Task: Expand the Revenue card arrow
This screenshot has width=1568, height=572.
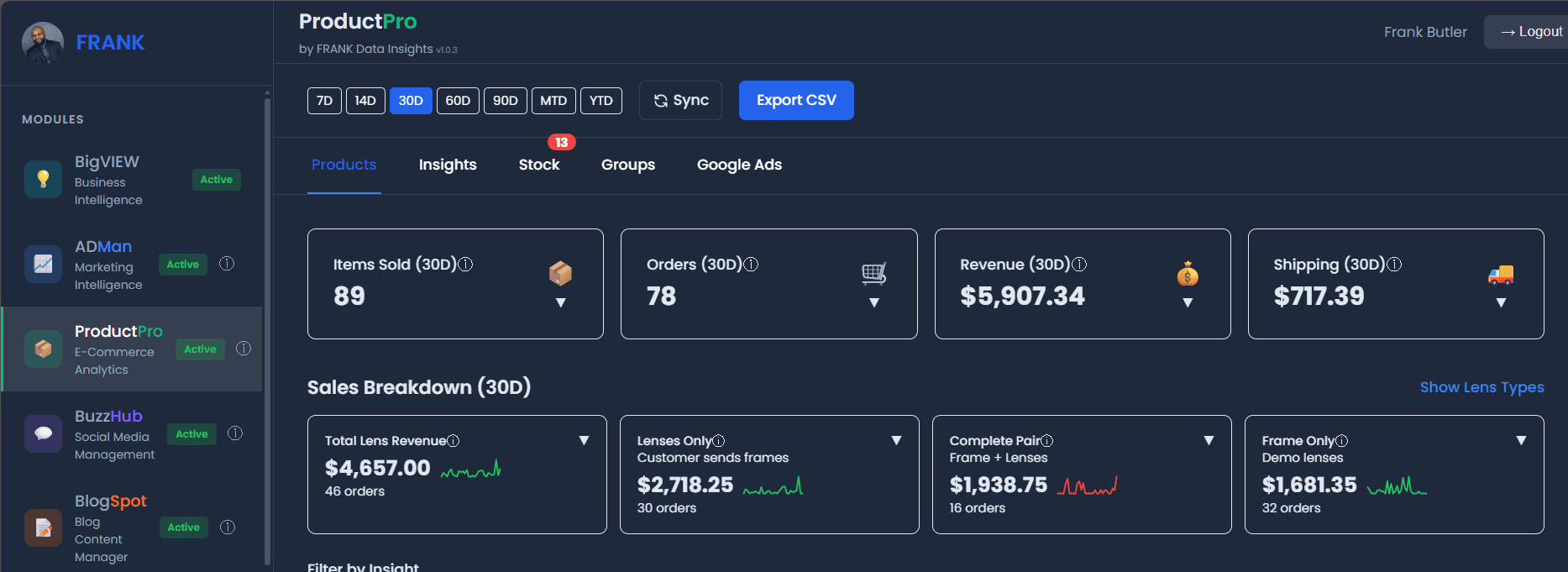Action: tap(1188, 302)
